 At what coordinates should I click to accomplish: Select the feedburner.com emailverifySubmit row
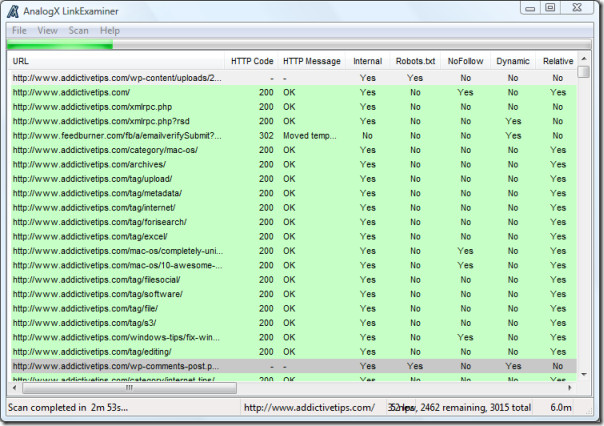(x=293, y=136)
